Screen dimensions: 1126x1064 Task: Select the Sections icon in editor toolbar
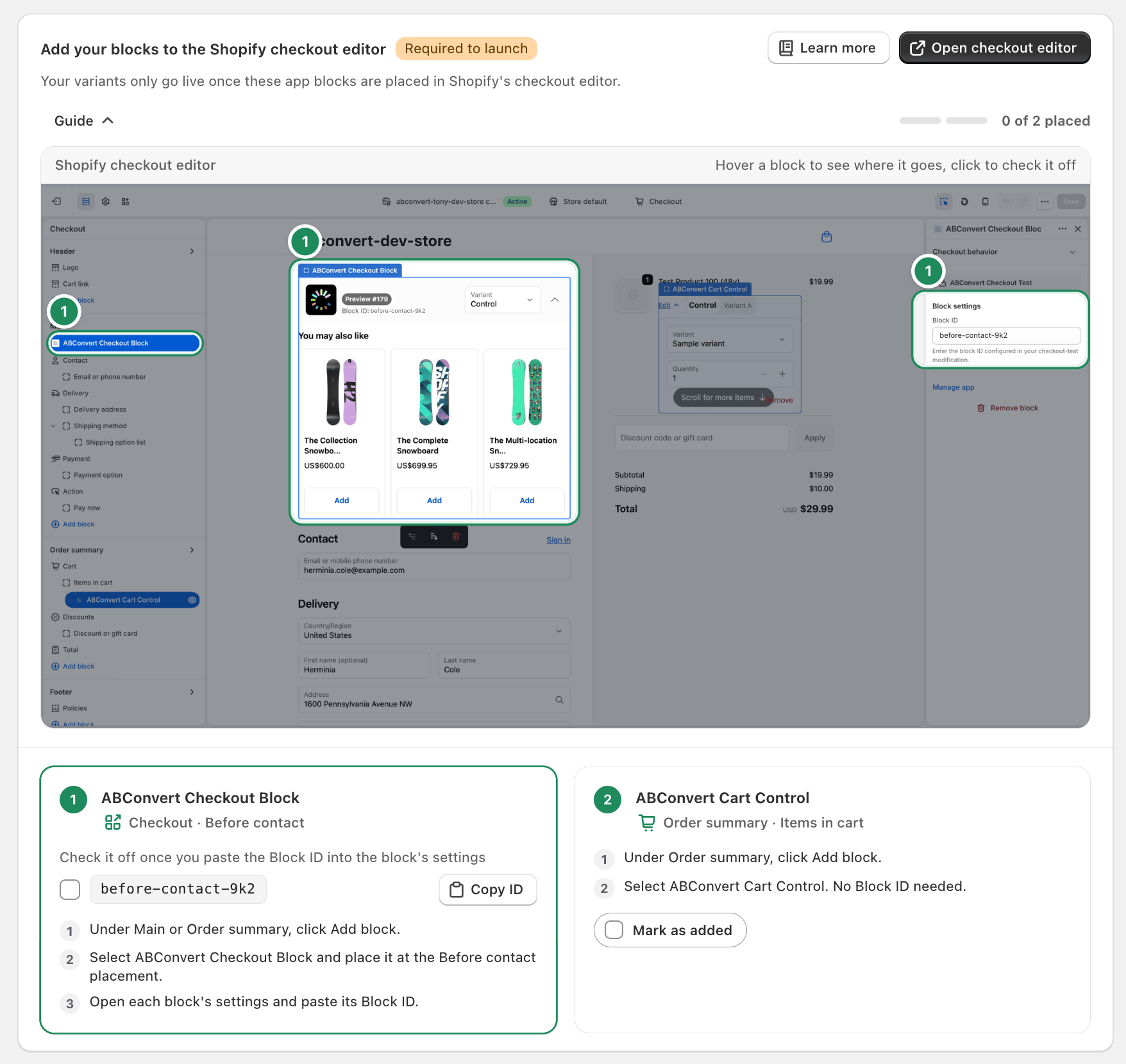pyautogui.click(x=86, y=201)
